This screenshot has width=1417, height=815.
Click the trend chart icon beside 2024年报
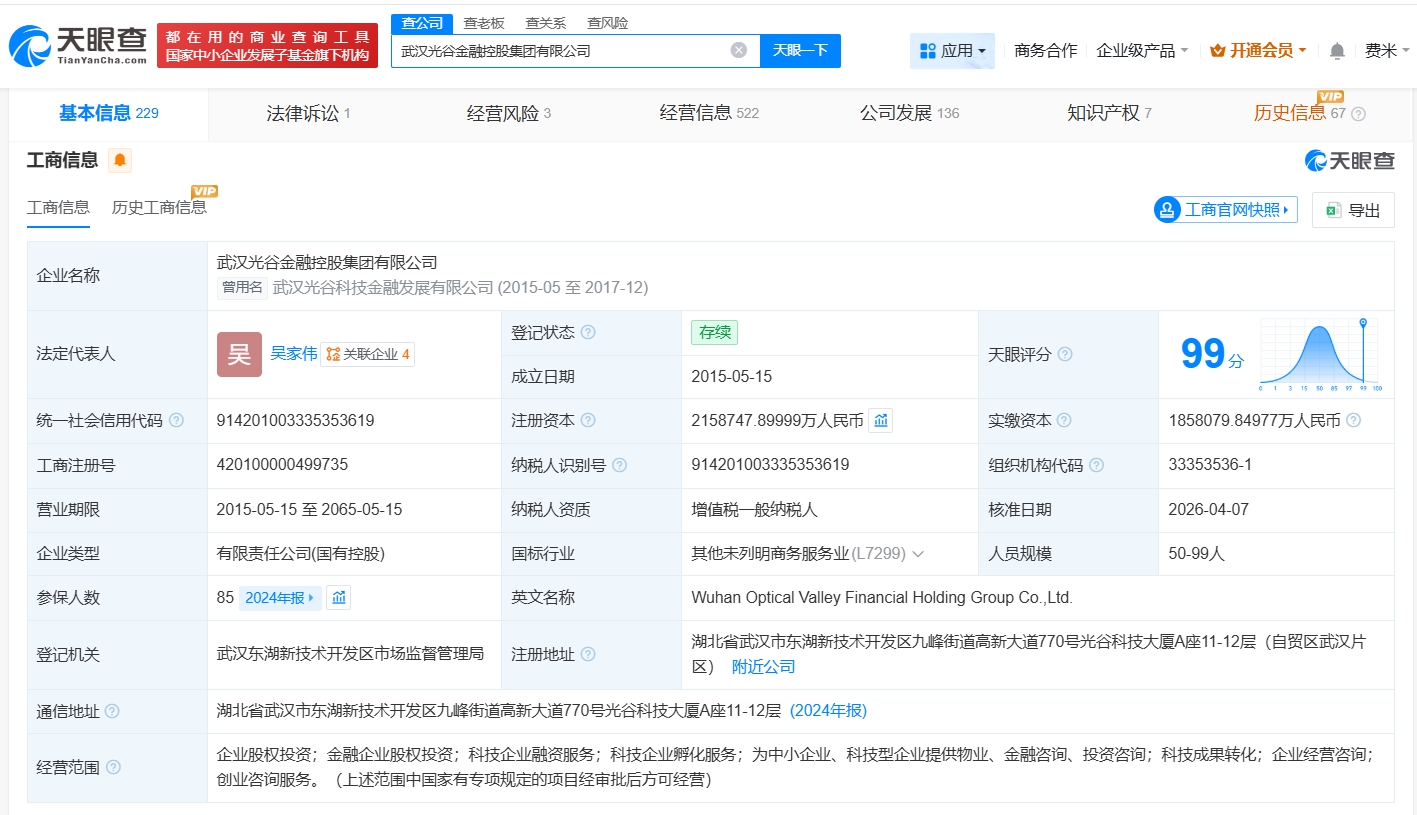point(339,598)
